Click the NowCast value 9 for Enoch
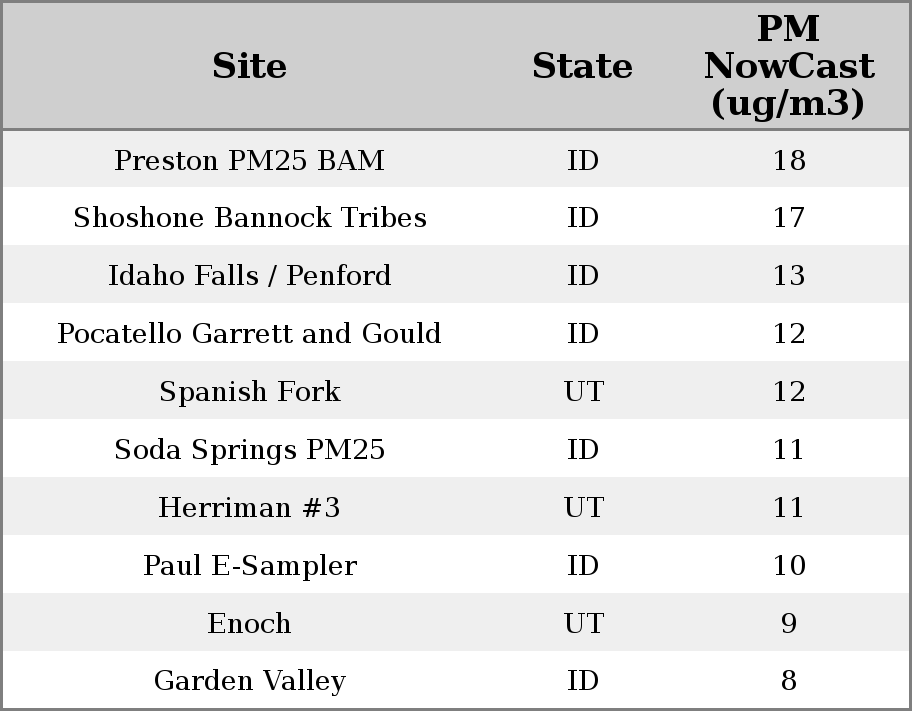Viewport: 912px width, 711px height. (788, 624)
